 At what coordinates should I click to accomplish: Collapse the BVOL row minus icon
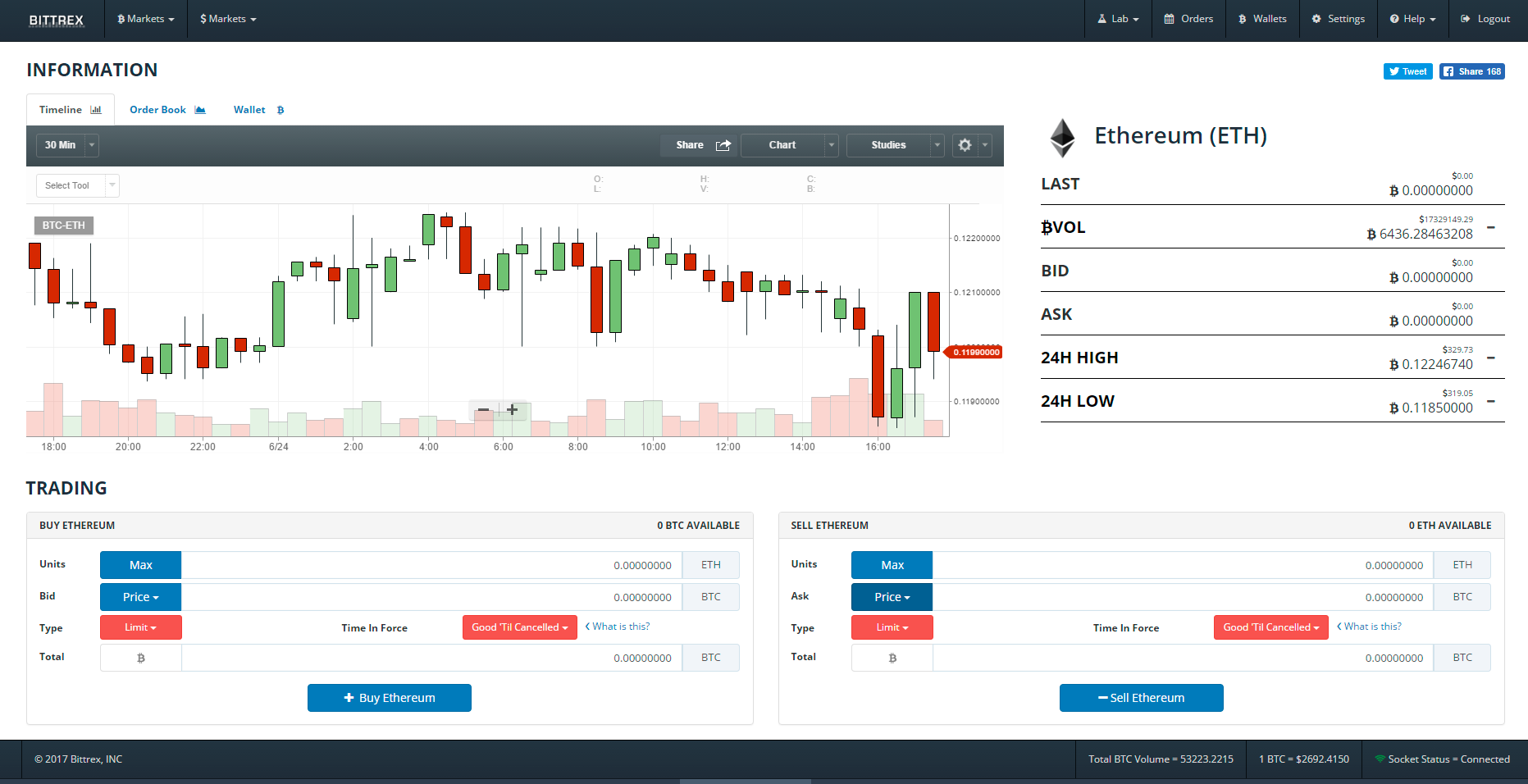coord(1491,227)
